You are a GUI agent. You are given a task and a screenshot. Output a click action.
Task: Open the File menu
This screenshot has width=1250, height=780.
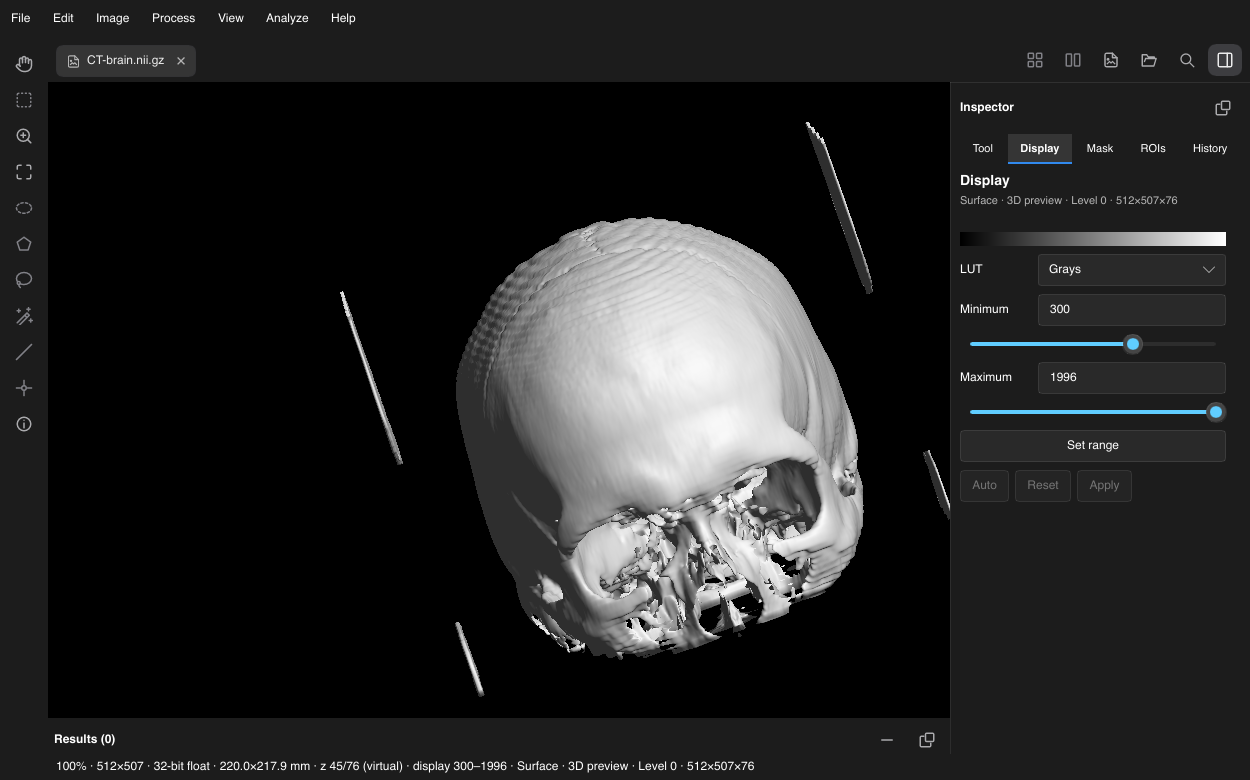(20, 18)
